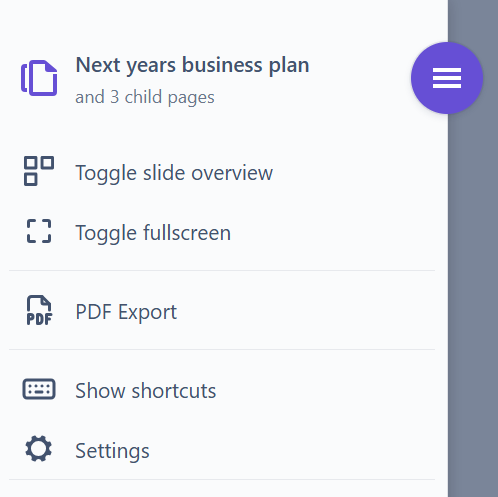Open the Next years business plan title
This screenshot has width=498, height=497.
tap(192, 65)
